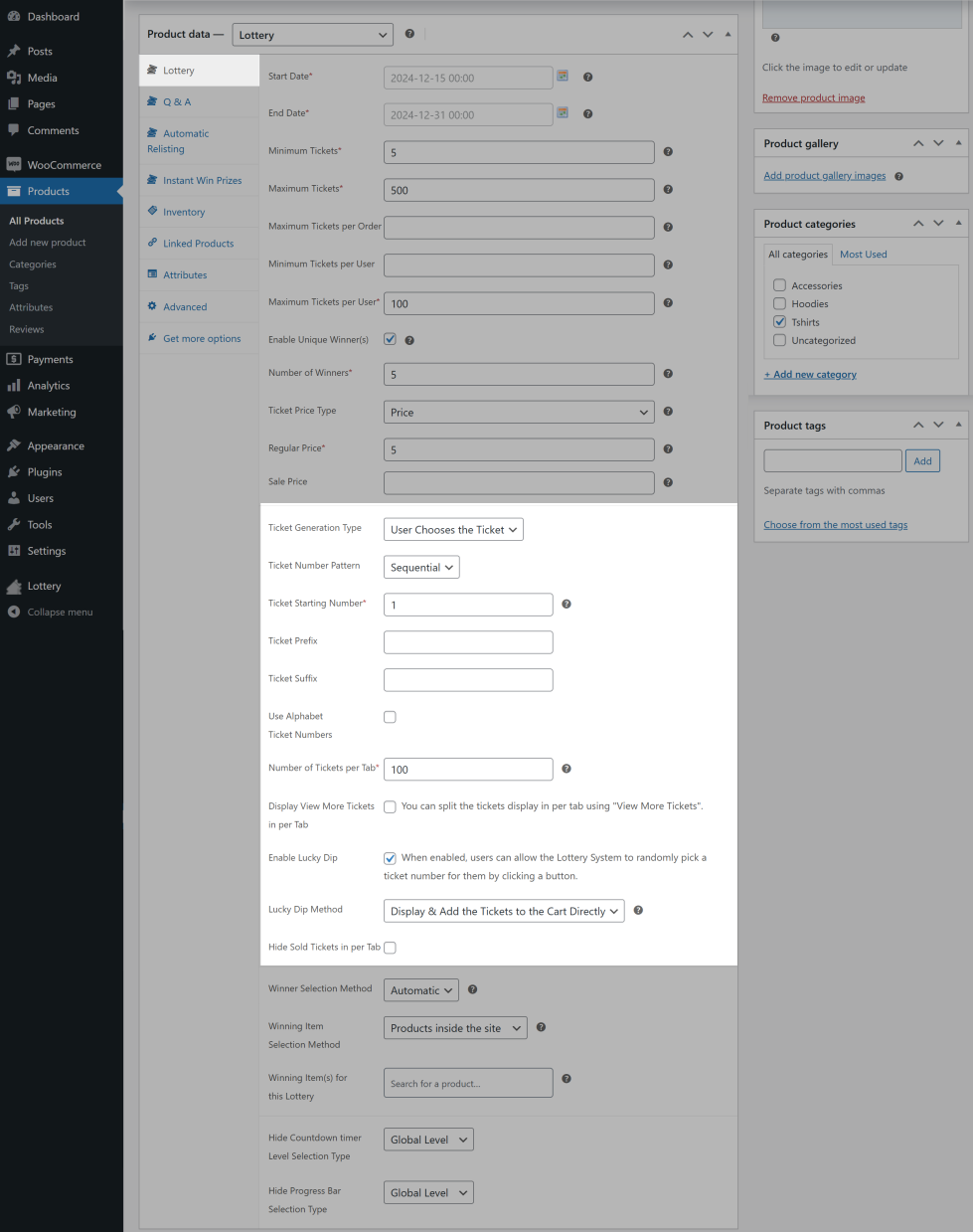Viewport: 973px width, 1232px height.
Task: Click + Add new category link
Action: (809, 375)
